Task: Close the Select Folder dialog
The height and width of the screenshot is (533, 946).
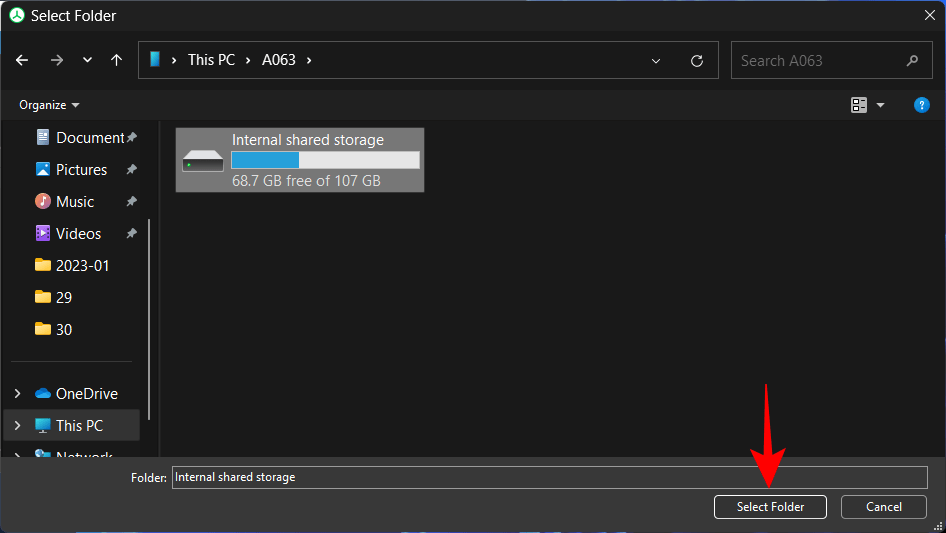Action: pos(930,16)
